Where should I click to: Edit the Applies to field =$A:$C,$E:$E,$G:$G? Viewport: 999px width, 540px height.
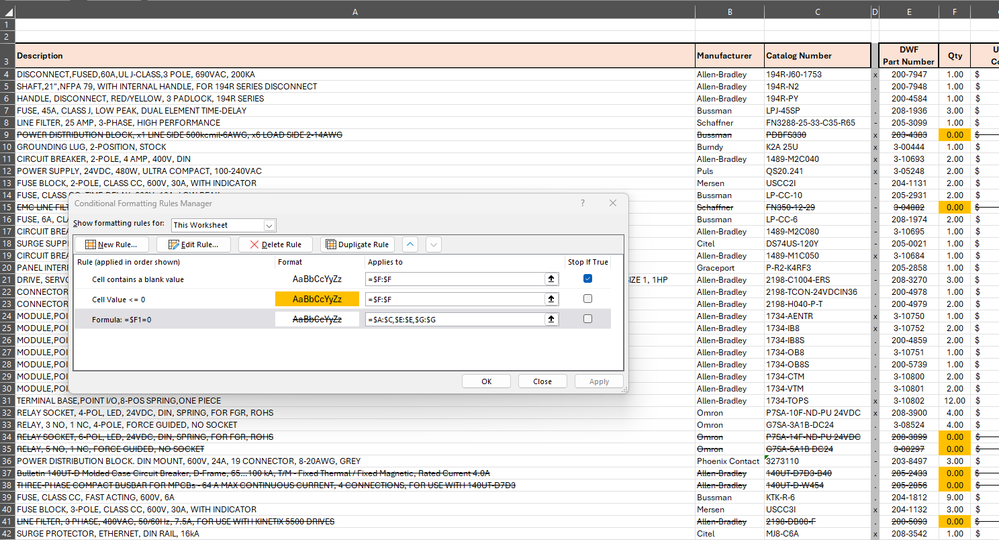(455, 320)
